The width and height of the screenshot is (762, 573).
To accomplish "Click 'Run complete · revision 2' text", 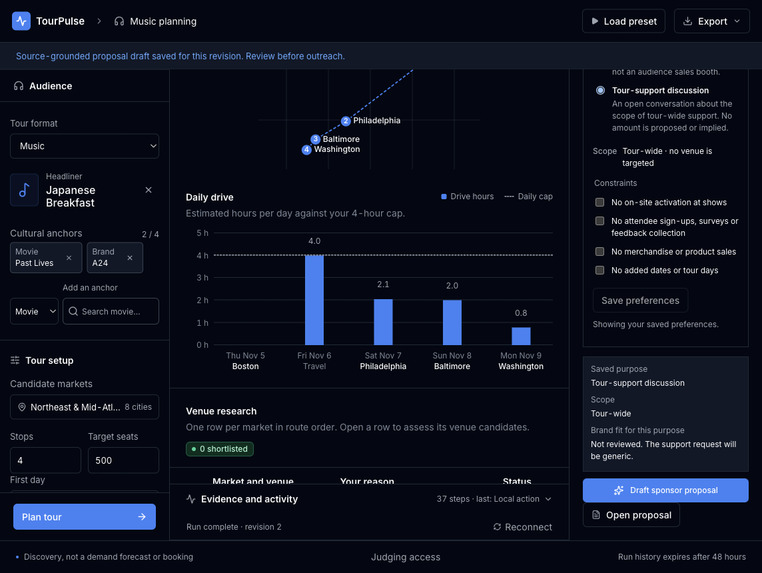I will pyautogui.click(x=234, y=527).
